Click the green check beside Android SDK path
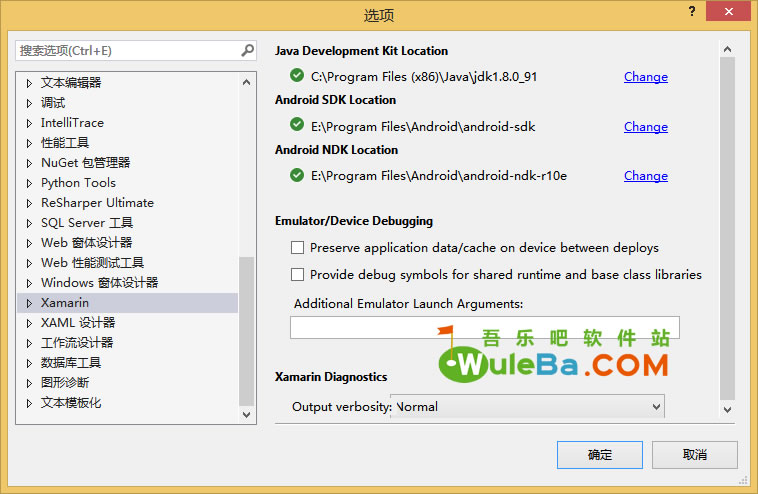Screen dimensions: 758x494 [x=297, y=125]
